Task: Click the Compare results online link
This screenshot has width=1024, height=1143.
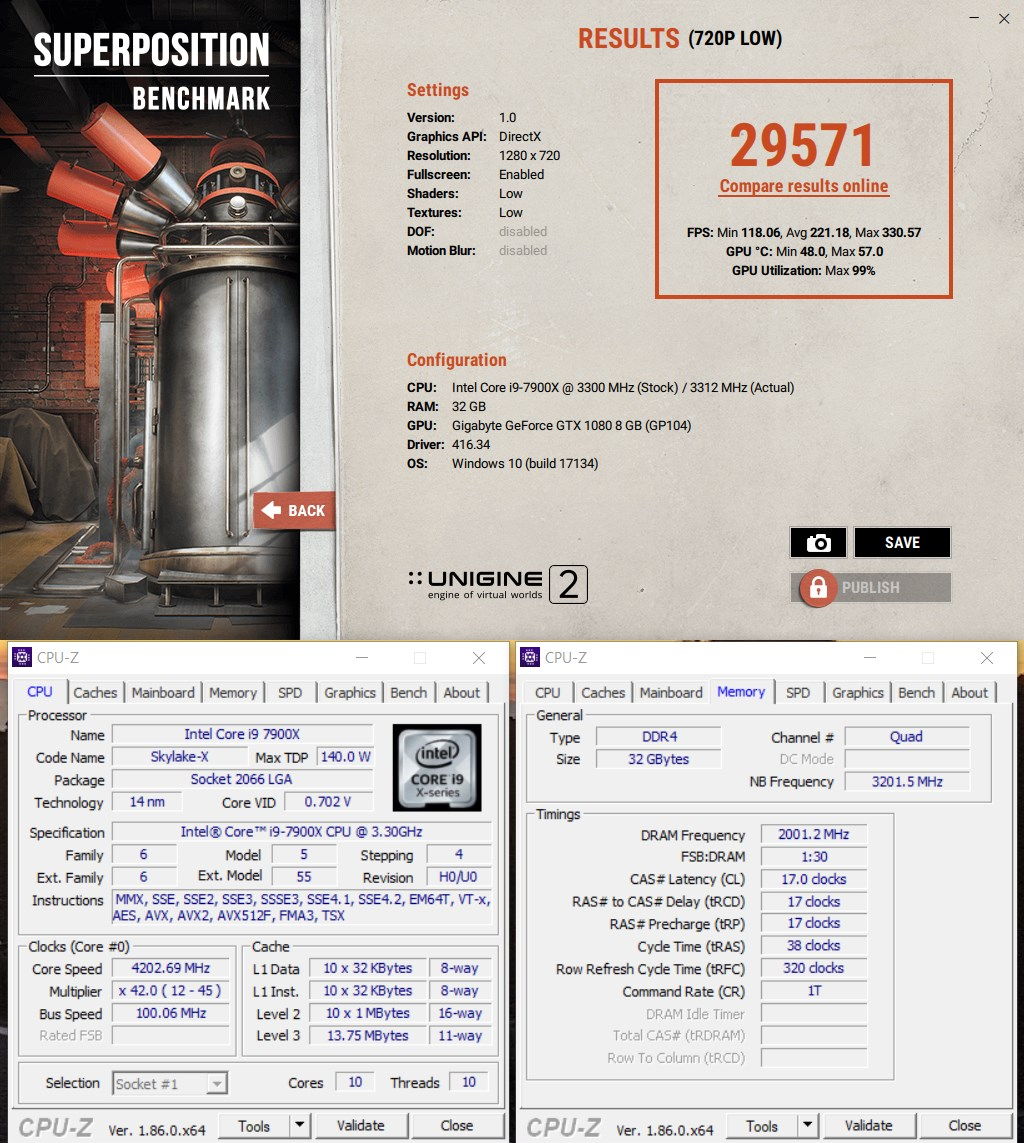Action: (804, 187)
